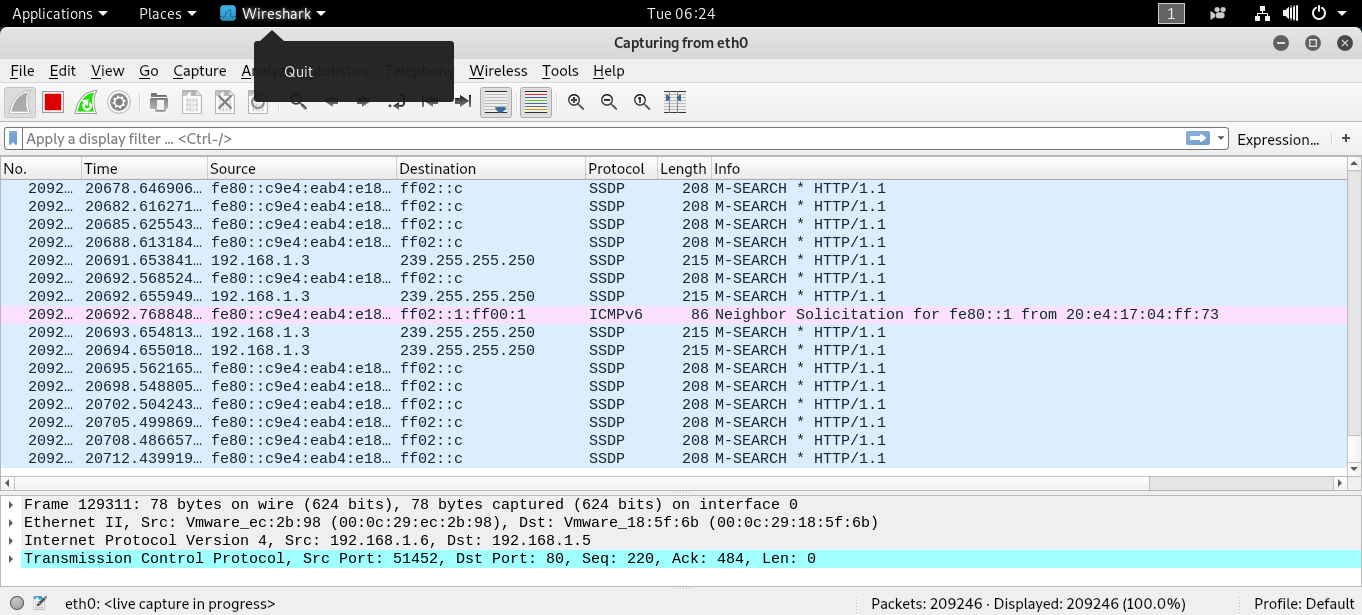
Task: Click Profile: Default in status bar
Action: pos(1304,603)
